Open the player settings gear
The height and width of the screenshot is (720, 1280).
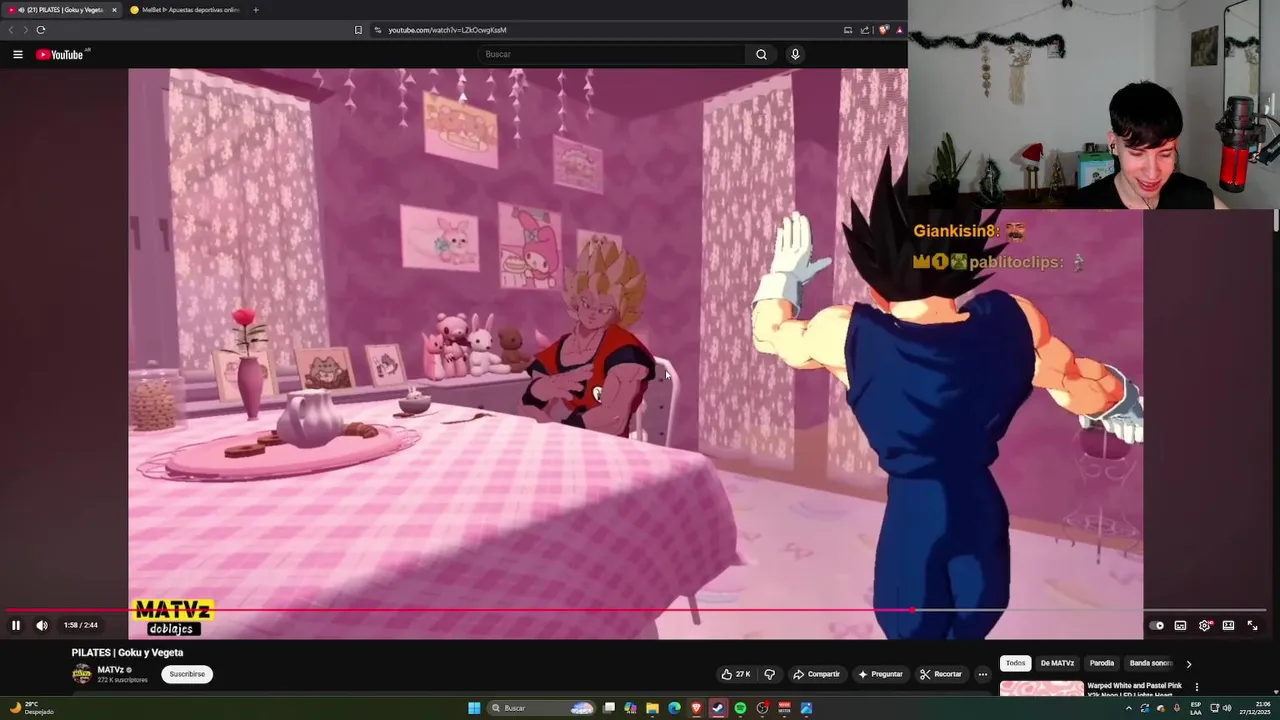click(1205, 625)
